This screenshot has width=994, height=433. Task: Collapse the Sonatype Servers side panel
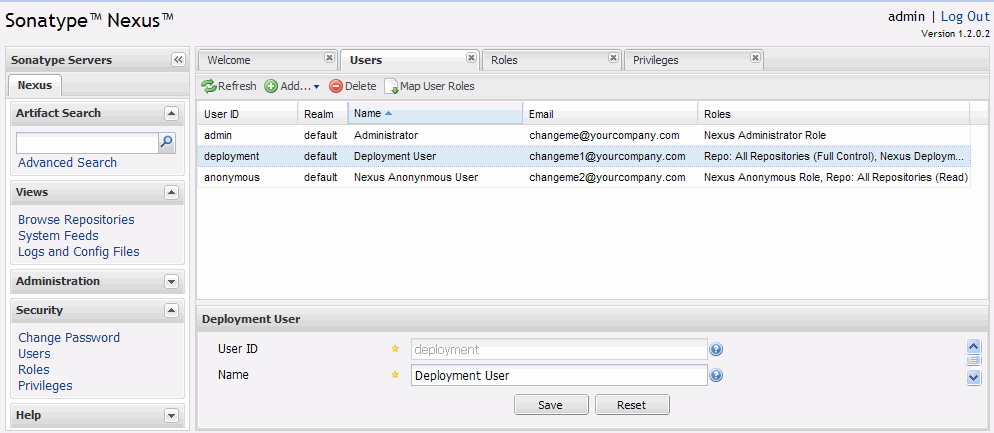(x=178, y=60)
